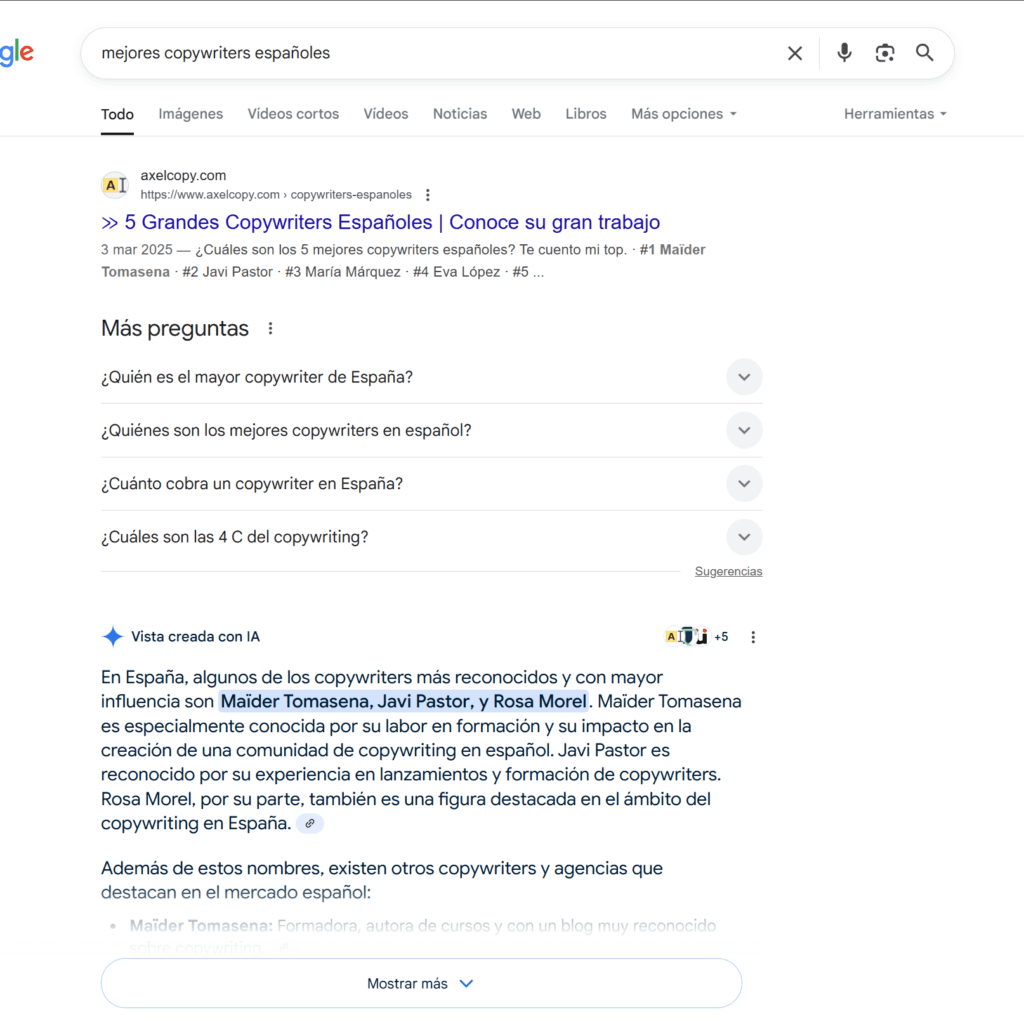Clear the search box text
The height and width of the screenshot is (1024, 1024).
pyautogui.click(x=795, y=53)
